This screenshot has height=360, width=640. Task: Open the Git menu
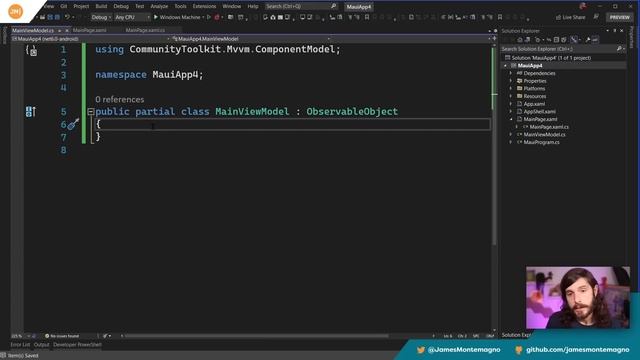[64, 6]
